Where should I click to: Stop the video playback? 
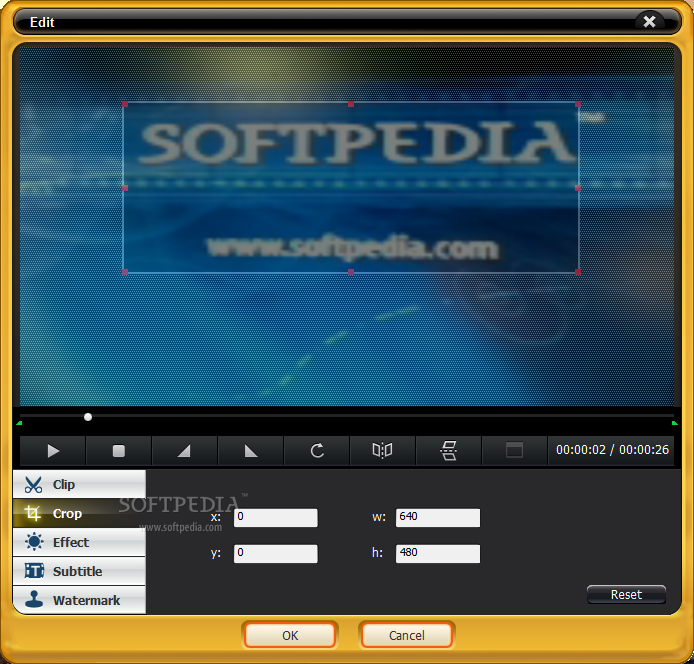[119, 451]
